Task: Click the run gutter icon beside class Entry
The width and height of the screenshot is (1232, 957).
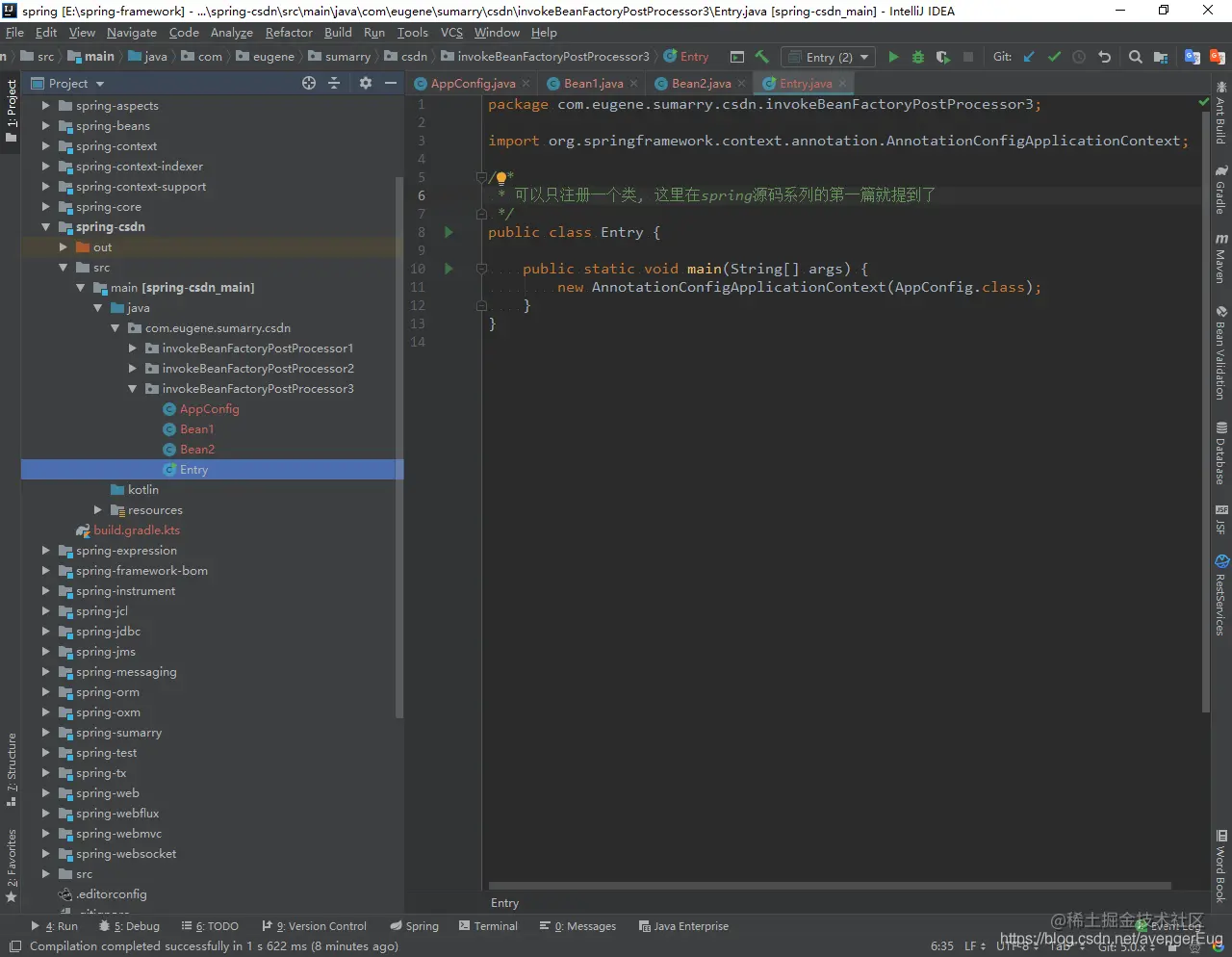Action: pyautogui.click(x=449, y=232)
